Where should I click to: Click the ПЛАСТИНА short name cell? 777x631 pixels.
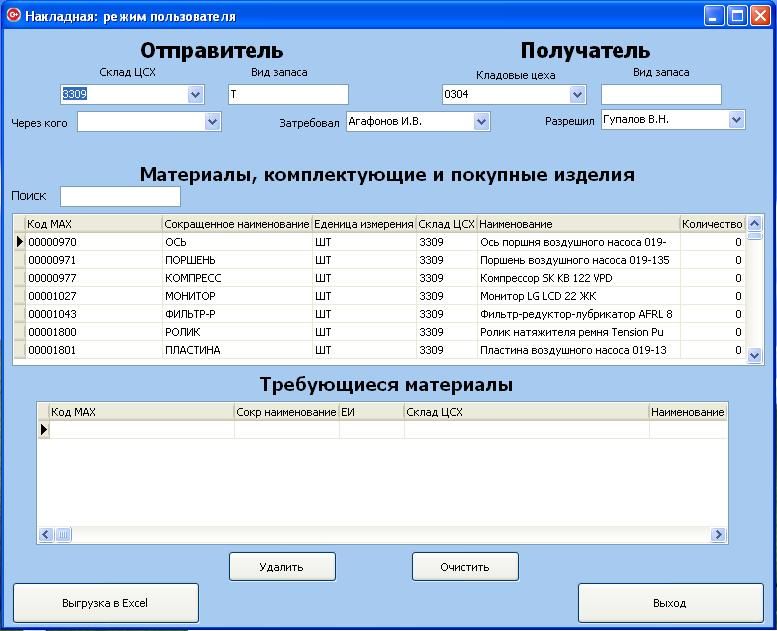click(x=237, y=350)
